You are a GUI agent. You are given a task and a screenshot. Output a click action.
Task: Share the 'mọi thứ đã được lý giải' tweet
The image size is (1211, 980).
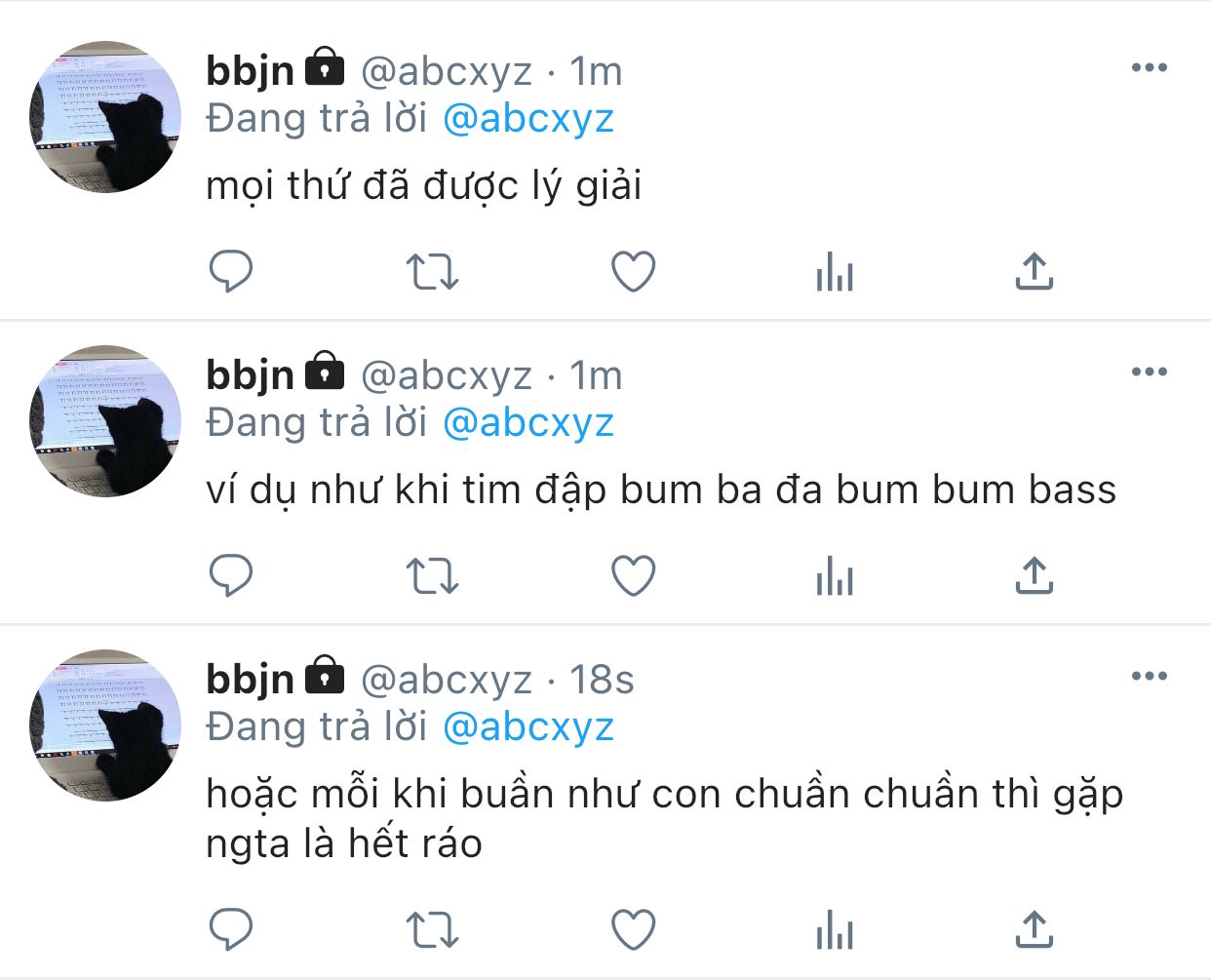coord(1035,271)
